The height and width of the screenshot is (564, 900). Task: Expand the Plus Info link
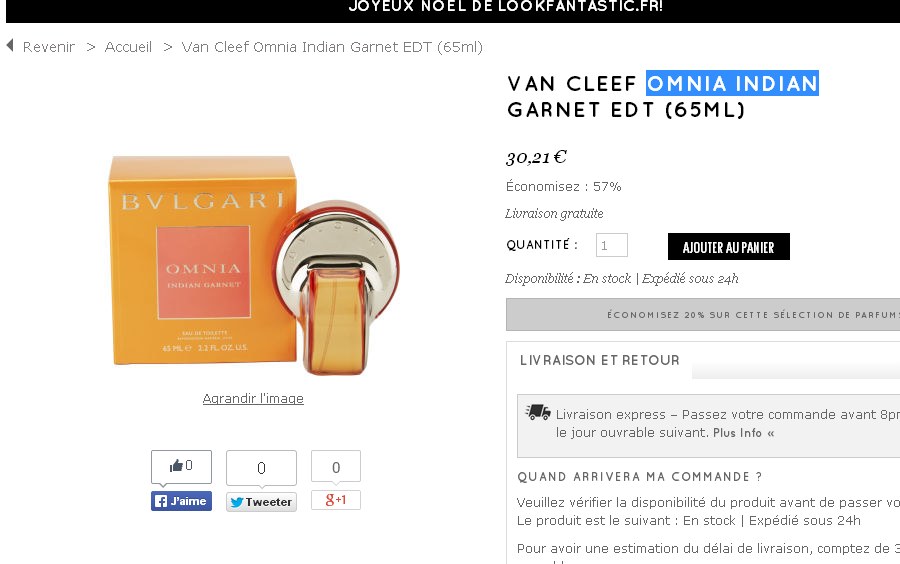pyautogui.click(x=743, y=433)
